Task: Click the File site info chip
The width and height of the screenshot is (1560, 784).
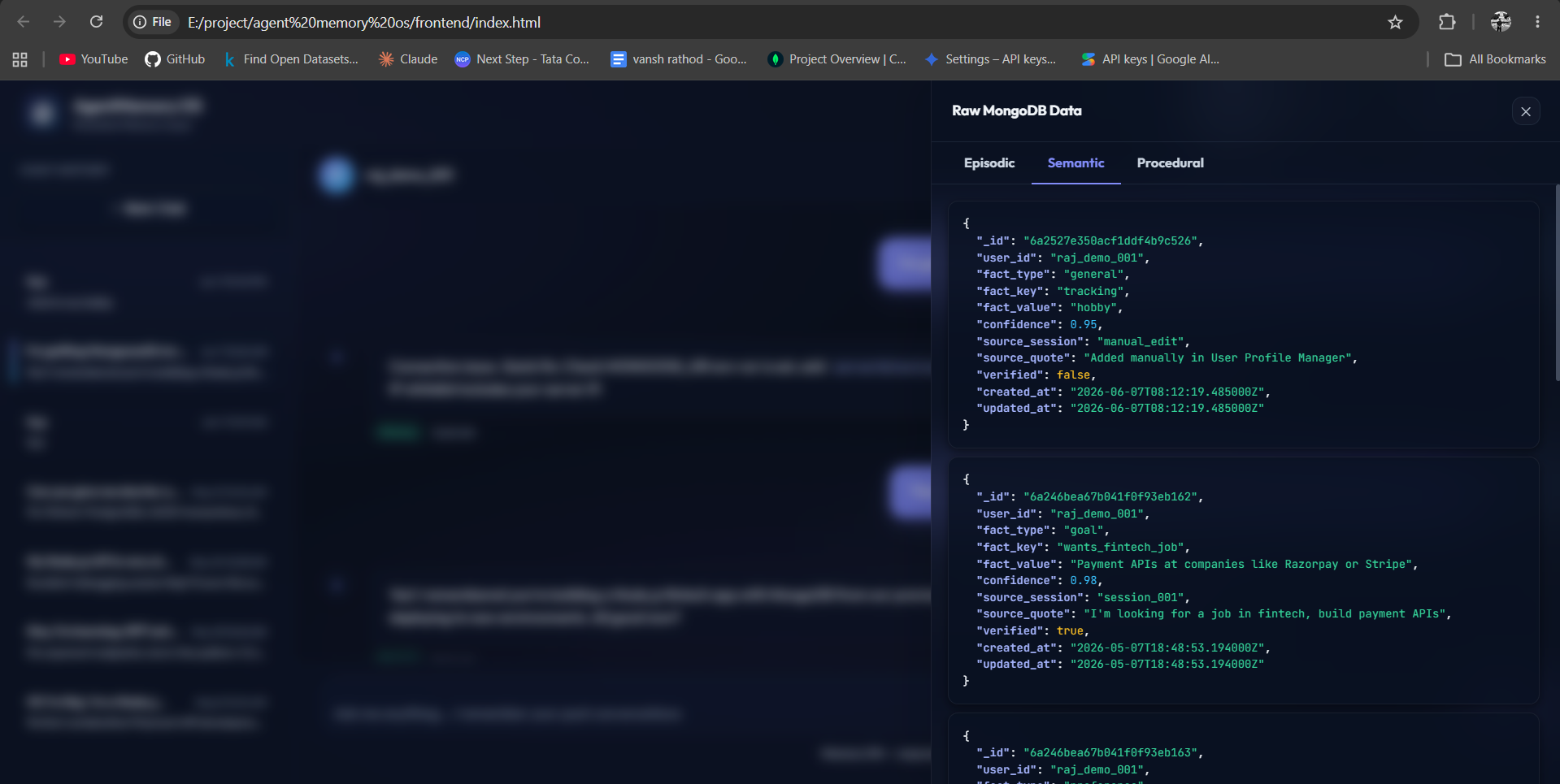Action: point(154,22)
